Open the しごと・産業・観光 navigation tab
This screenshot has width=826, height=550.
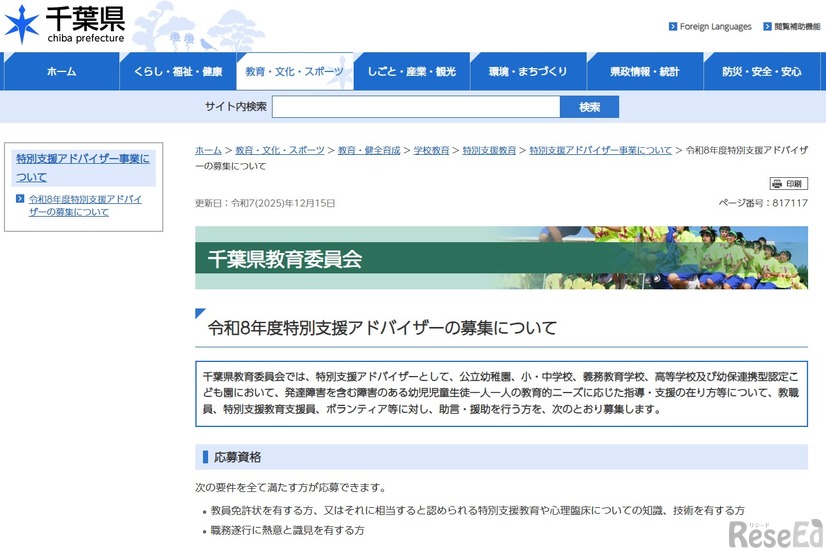click(x=411, y=71)
